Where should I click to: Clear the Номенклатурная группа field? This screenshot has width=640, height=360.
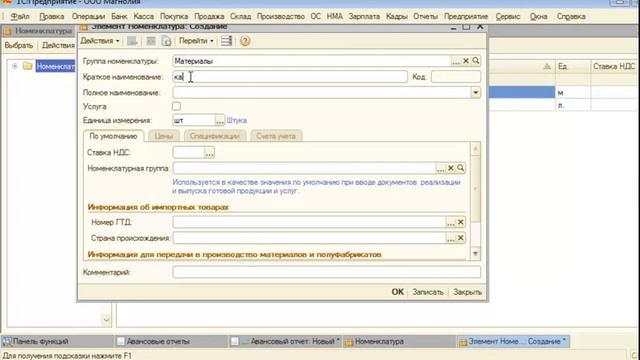[451, 168]
